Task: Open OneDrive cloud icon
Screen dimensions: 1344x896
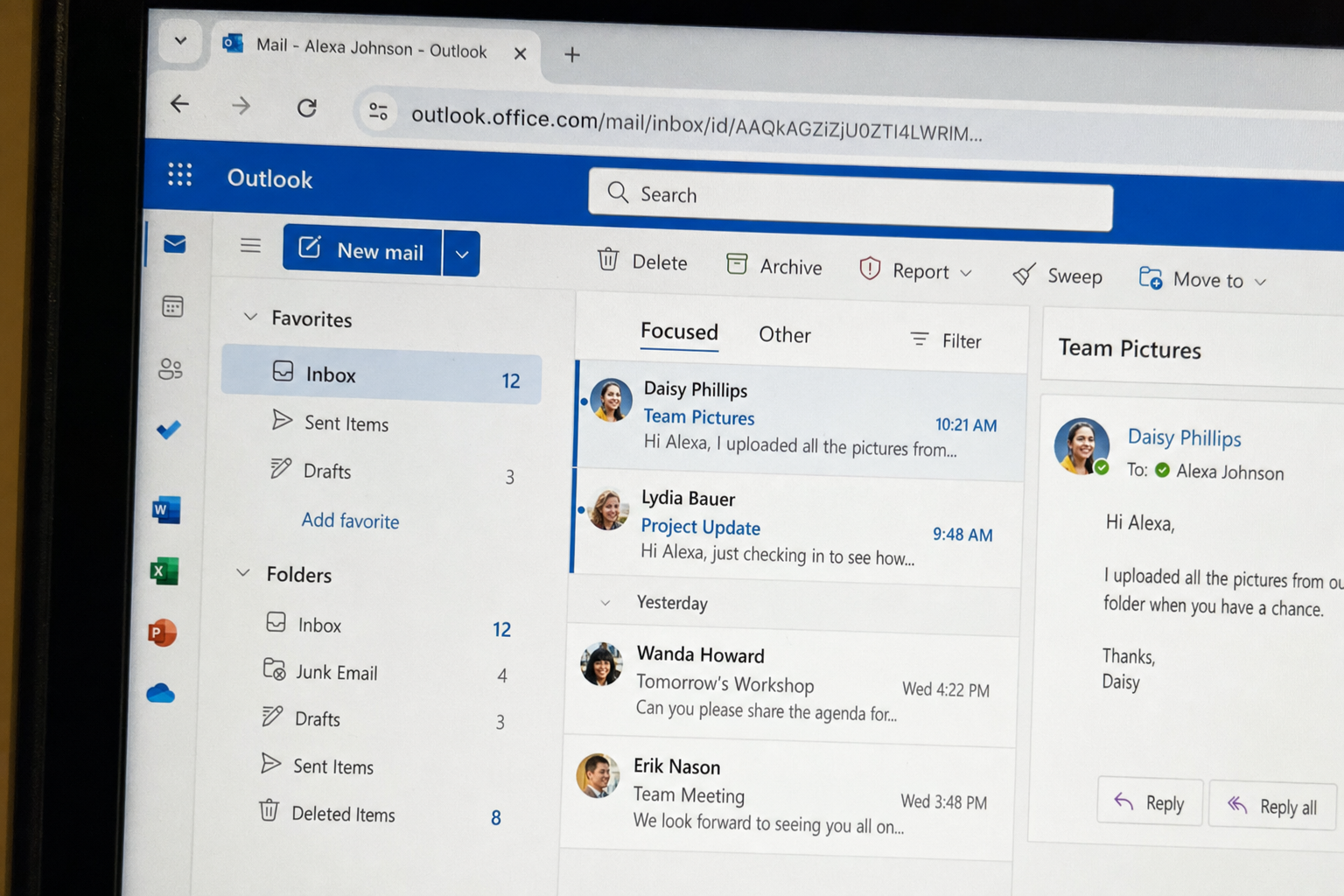Action: click(x=160, y=694)
